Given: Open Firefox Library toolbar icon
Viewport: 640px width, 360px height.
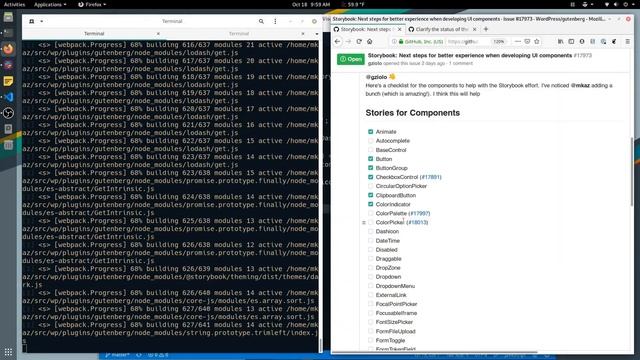Looking at the screenshot, I should click(560, 41).
